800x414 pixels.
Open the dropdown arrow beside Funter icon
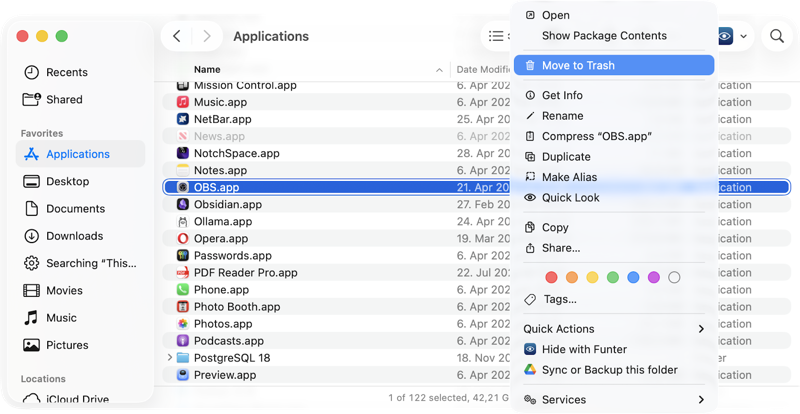[x=743, y=36]
